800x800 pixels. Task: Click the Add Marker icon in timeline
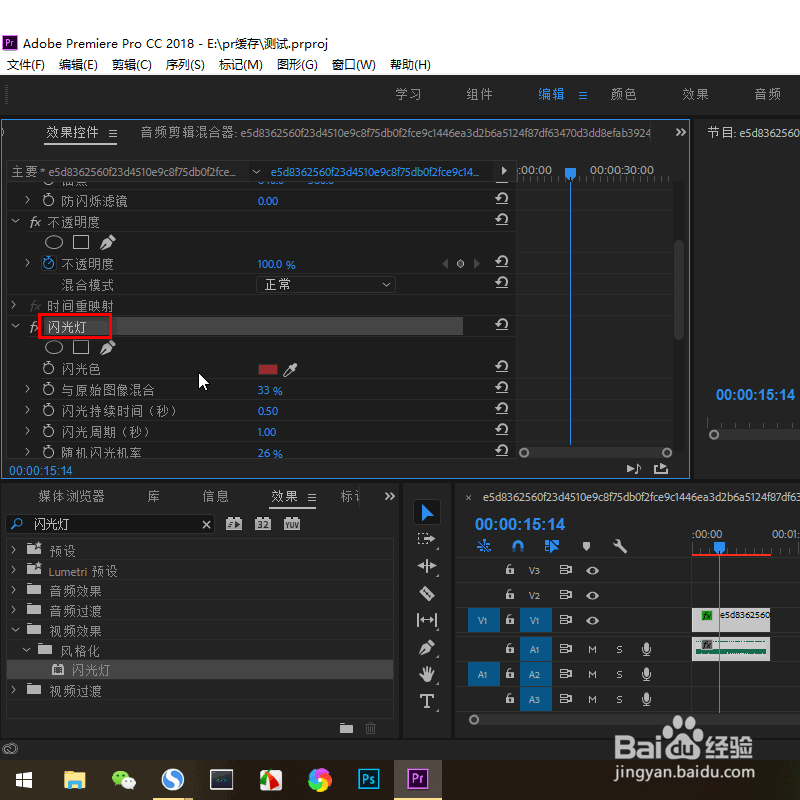click(586, 546)
